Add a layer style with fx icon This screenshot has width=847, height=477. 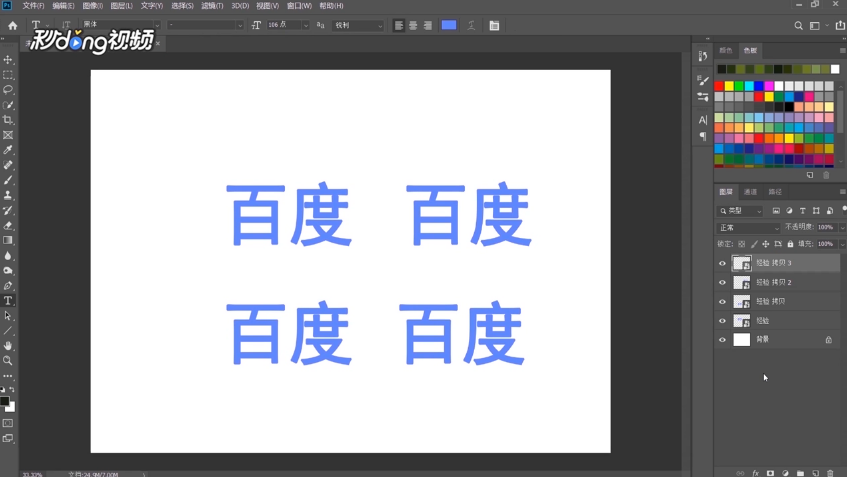tap(756, 473)
